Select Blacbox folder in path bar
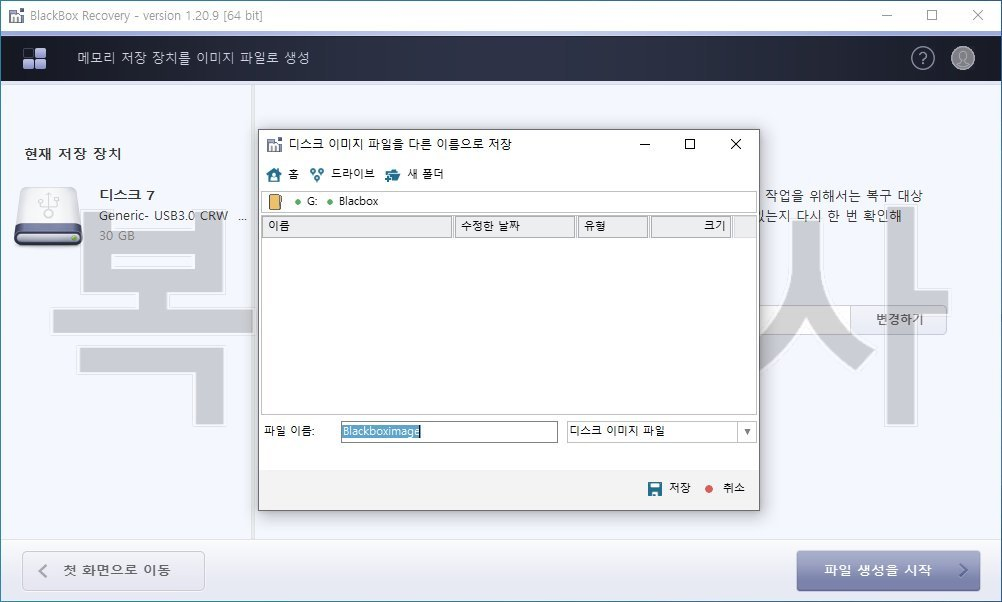Screen dimensions: 1002x602 [358, 201]
